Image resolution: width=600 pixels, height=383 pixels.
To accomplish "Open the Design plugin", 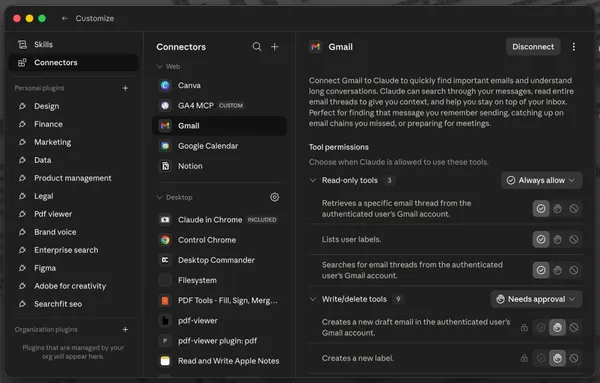I will click(73, 106).
